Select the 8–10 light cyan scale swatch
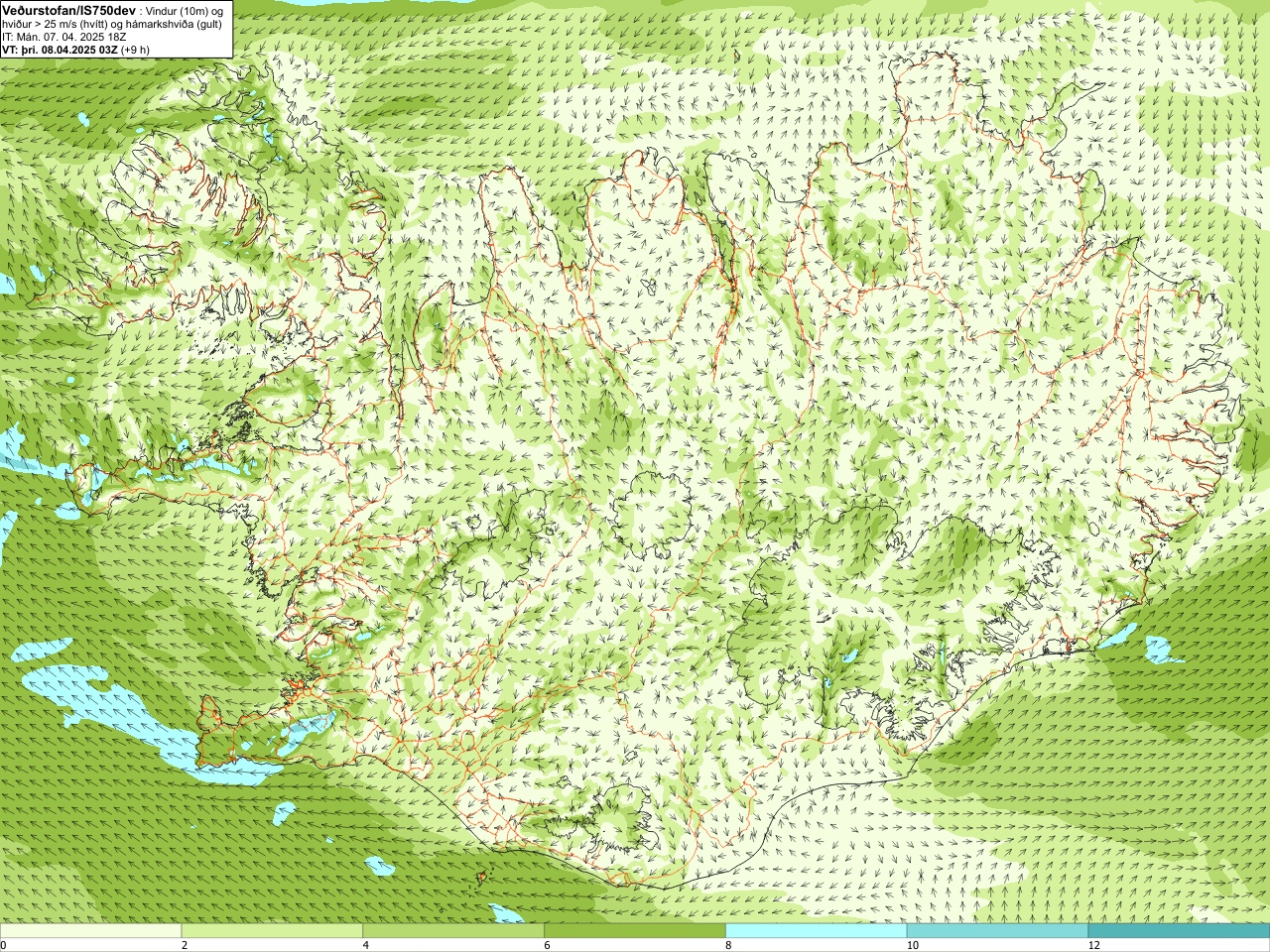Viewport: 1270px width, 952px height. [x=817, y=931]
